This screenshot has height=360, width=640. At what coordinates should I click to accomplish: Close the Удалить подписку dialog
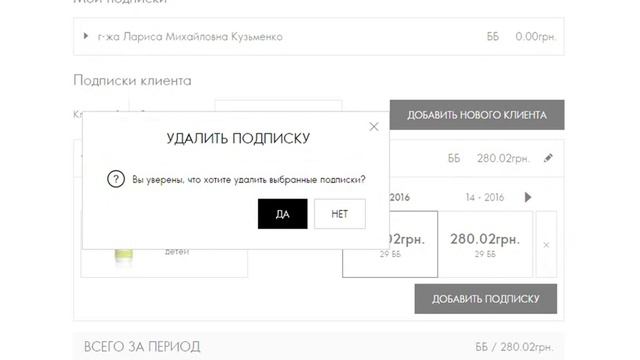click(x=374, y=127)
